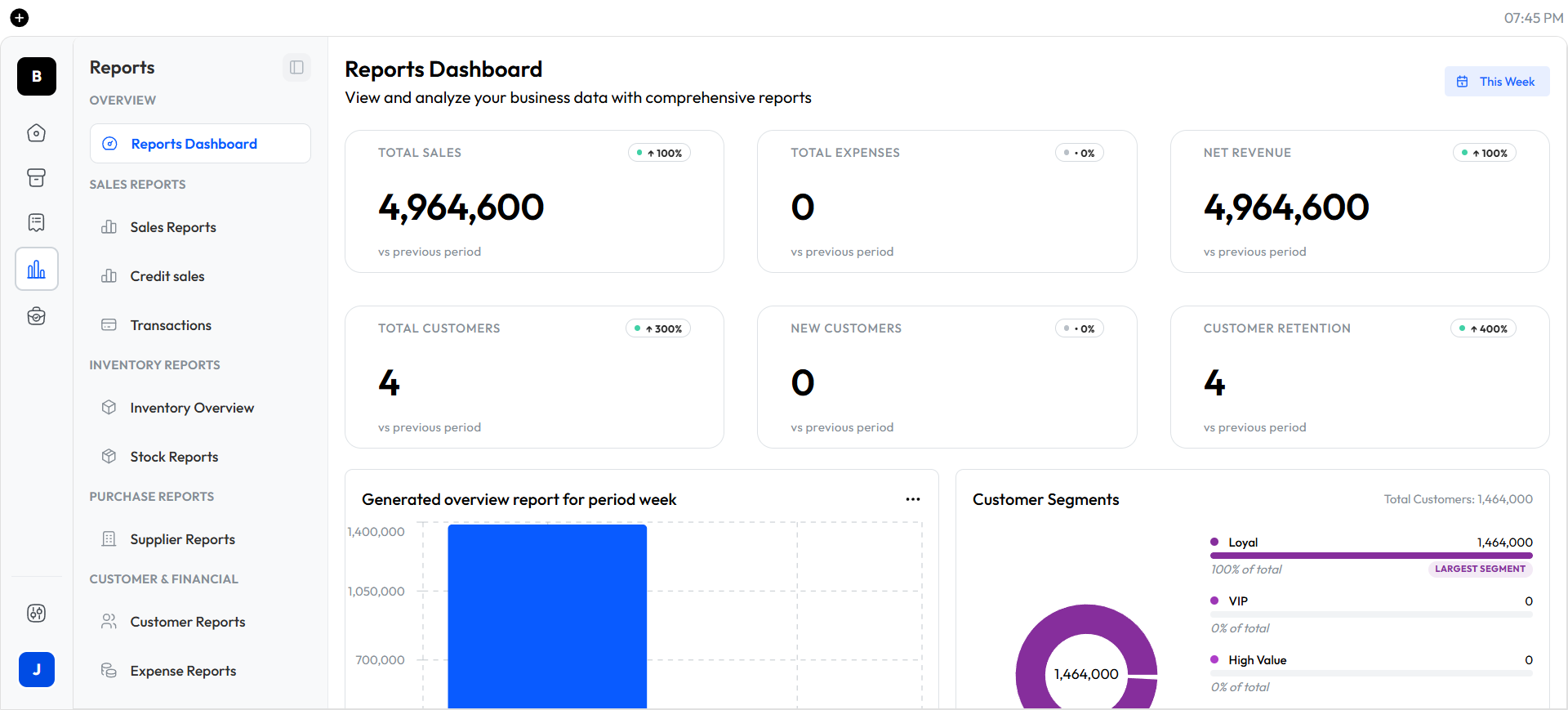
Task: Select the bar chart reports rail icon
Action: pos(37,269)
